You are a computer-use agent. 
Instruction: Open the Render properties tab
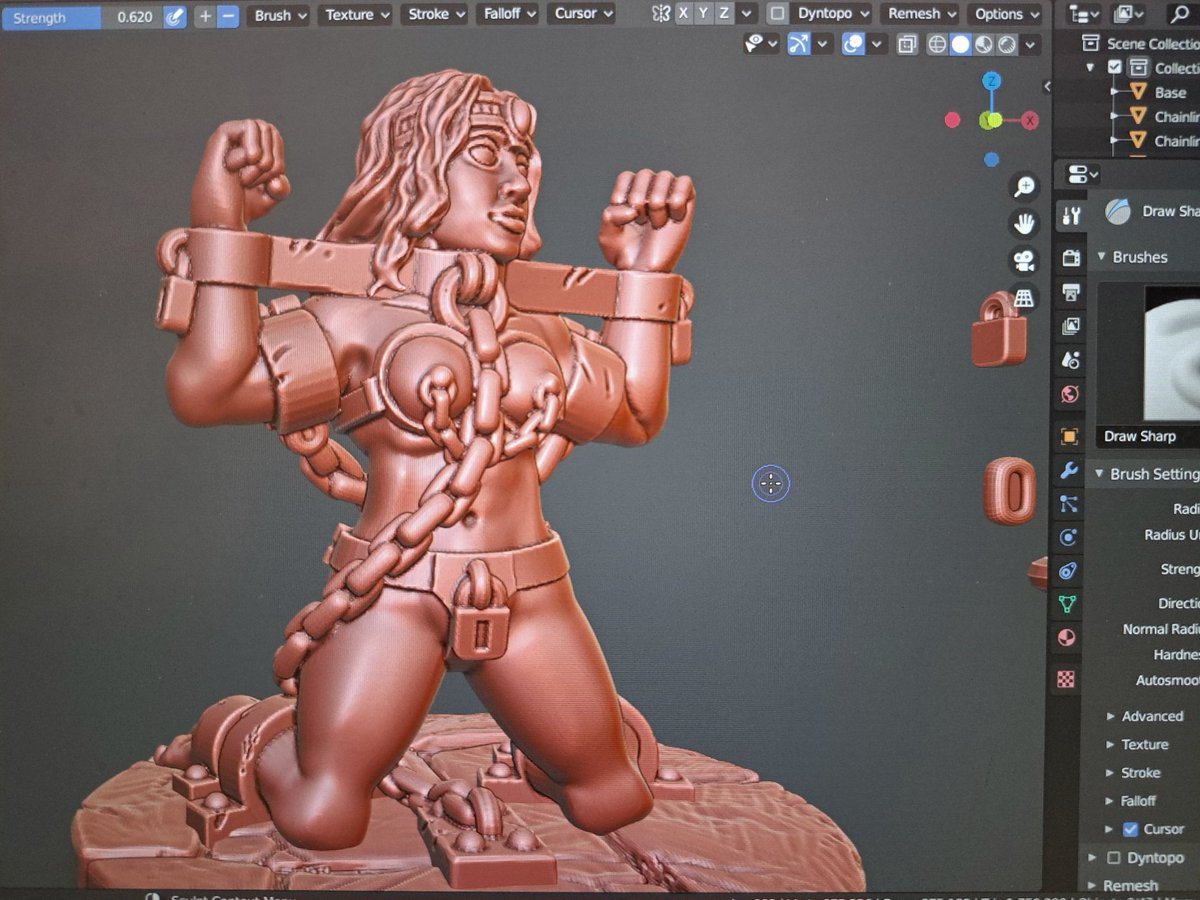point(1070,257)
